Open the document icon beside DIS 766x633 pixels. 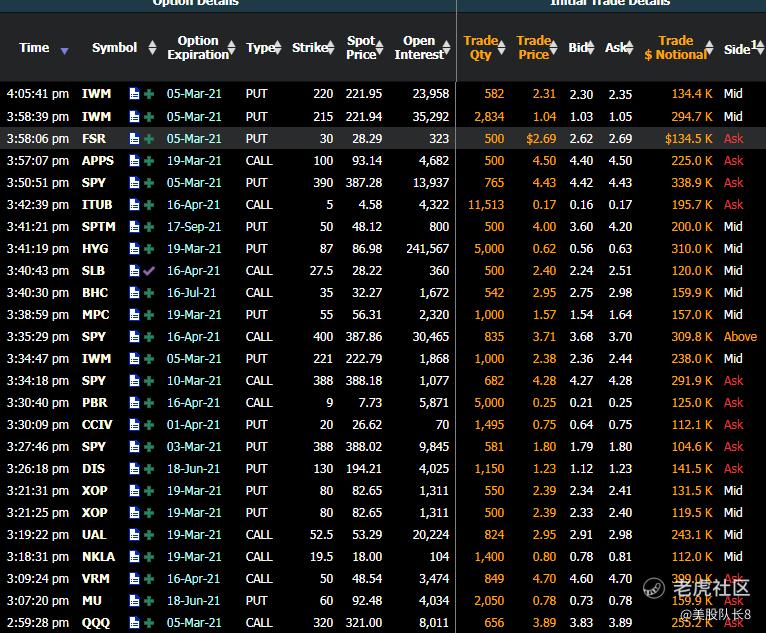click(134, 468)
